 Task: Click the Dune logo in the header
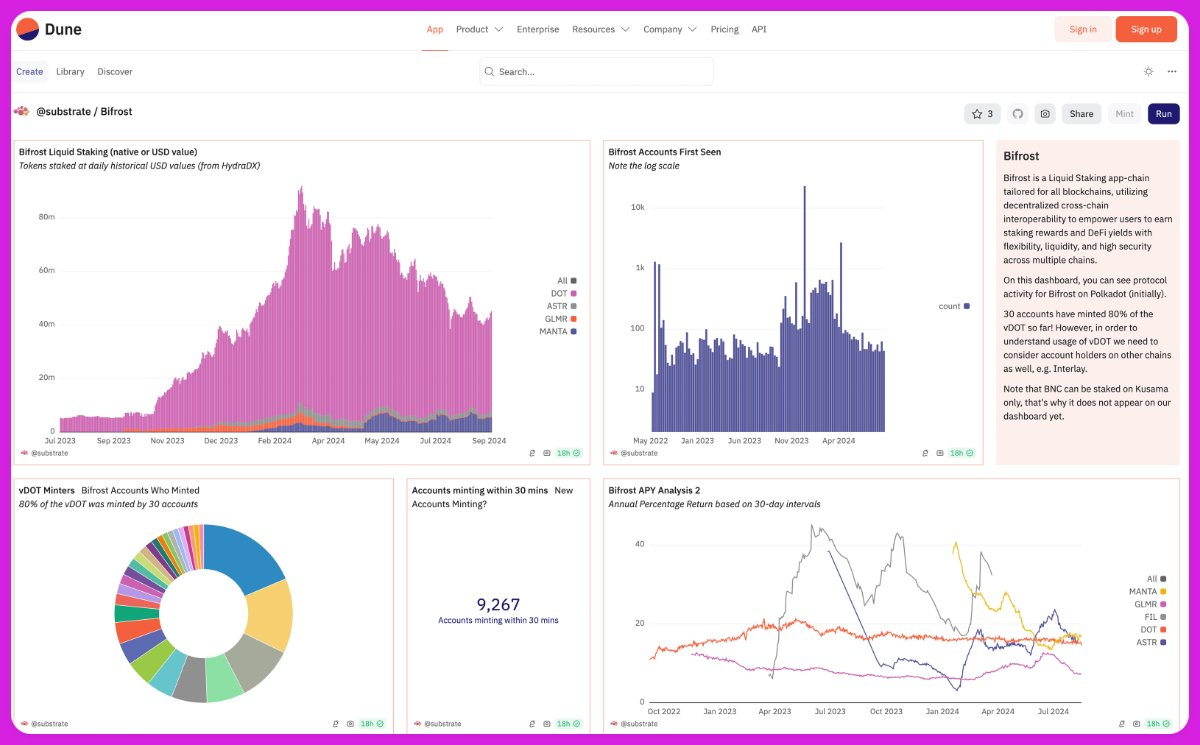tap(49, 29)
